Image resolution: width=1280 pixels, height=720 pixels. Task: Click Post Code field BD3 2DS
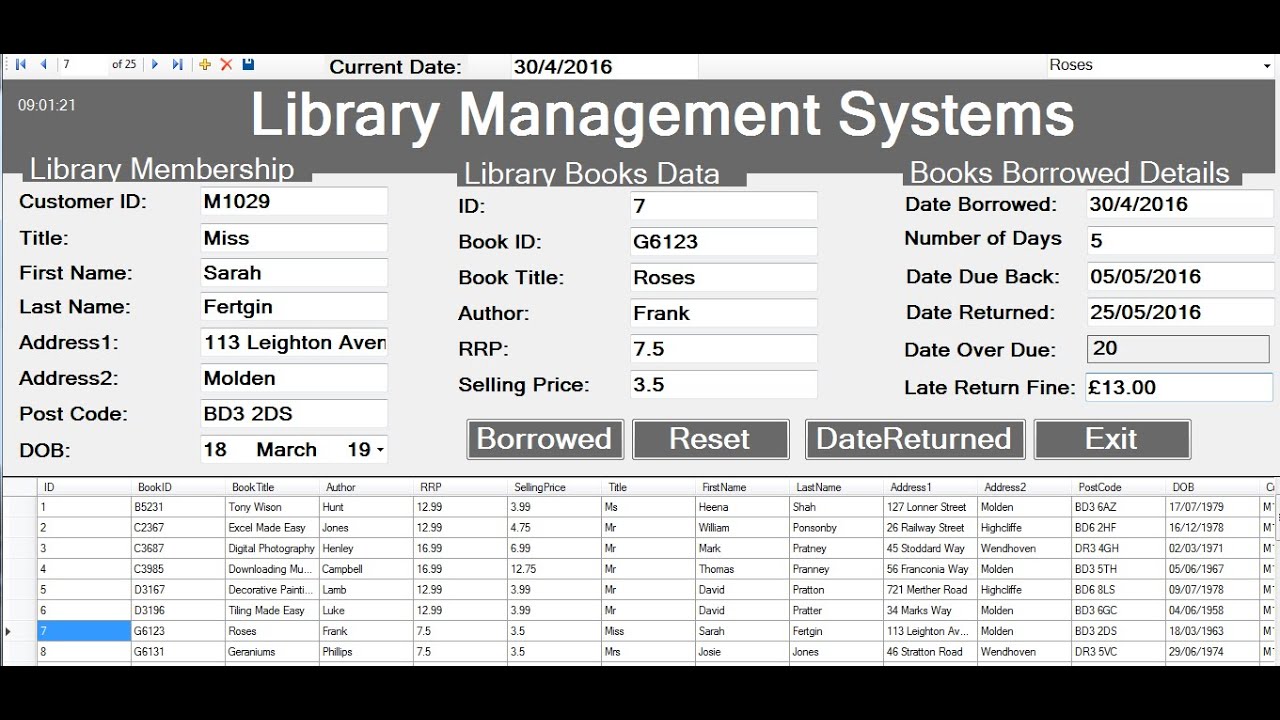[294, 414]
